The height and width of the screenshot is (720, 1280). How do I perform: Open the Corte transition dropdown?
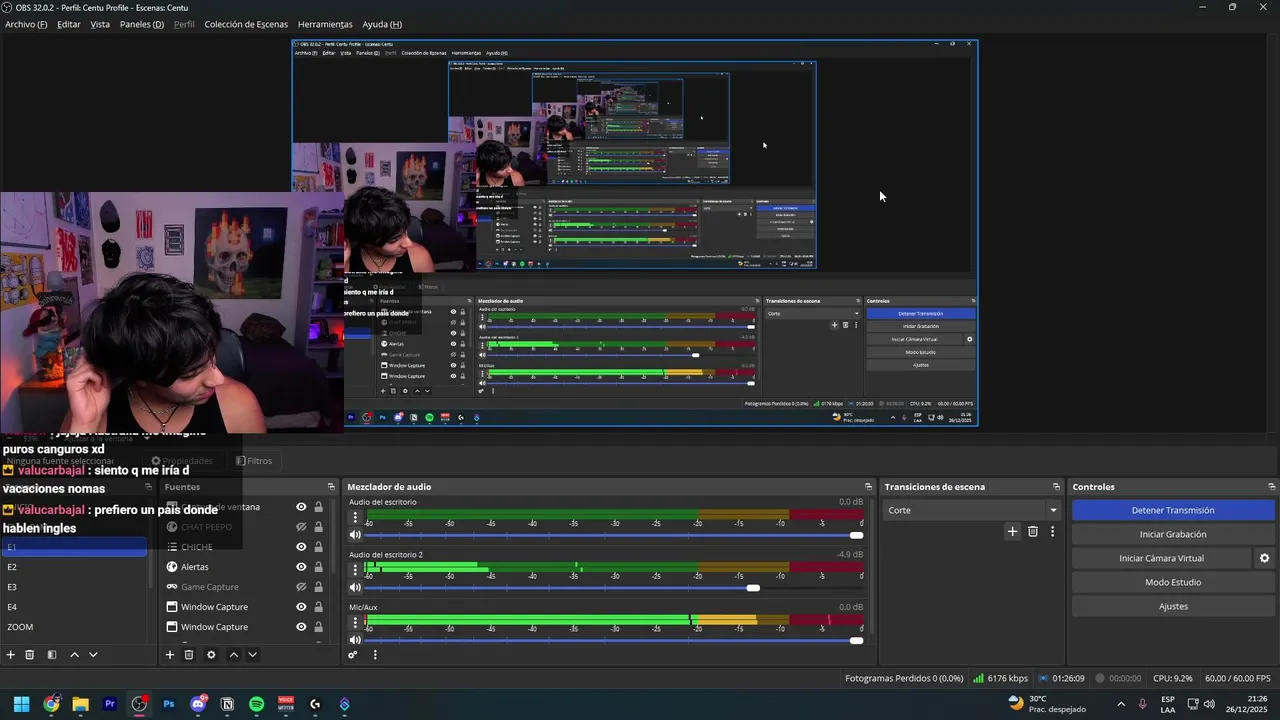971,510
